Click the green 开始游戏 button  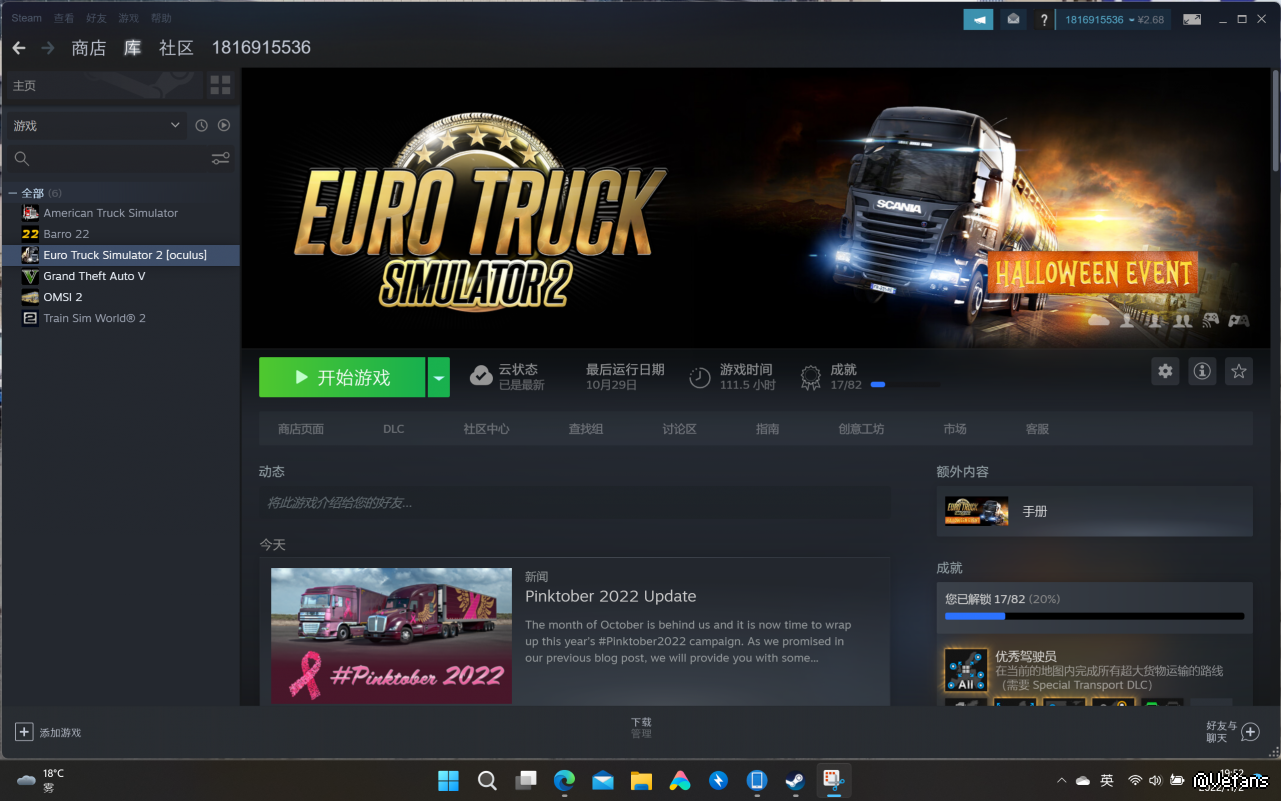(x=342, y=377)
